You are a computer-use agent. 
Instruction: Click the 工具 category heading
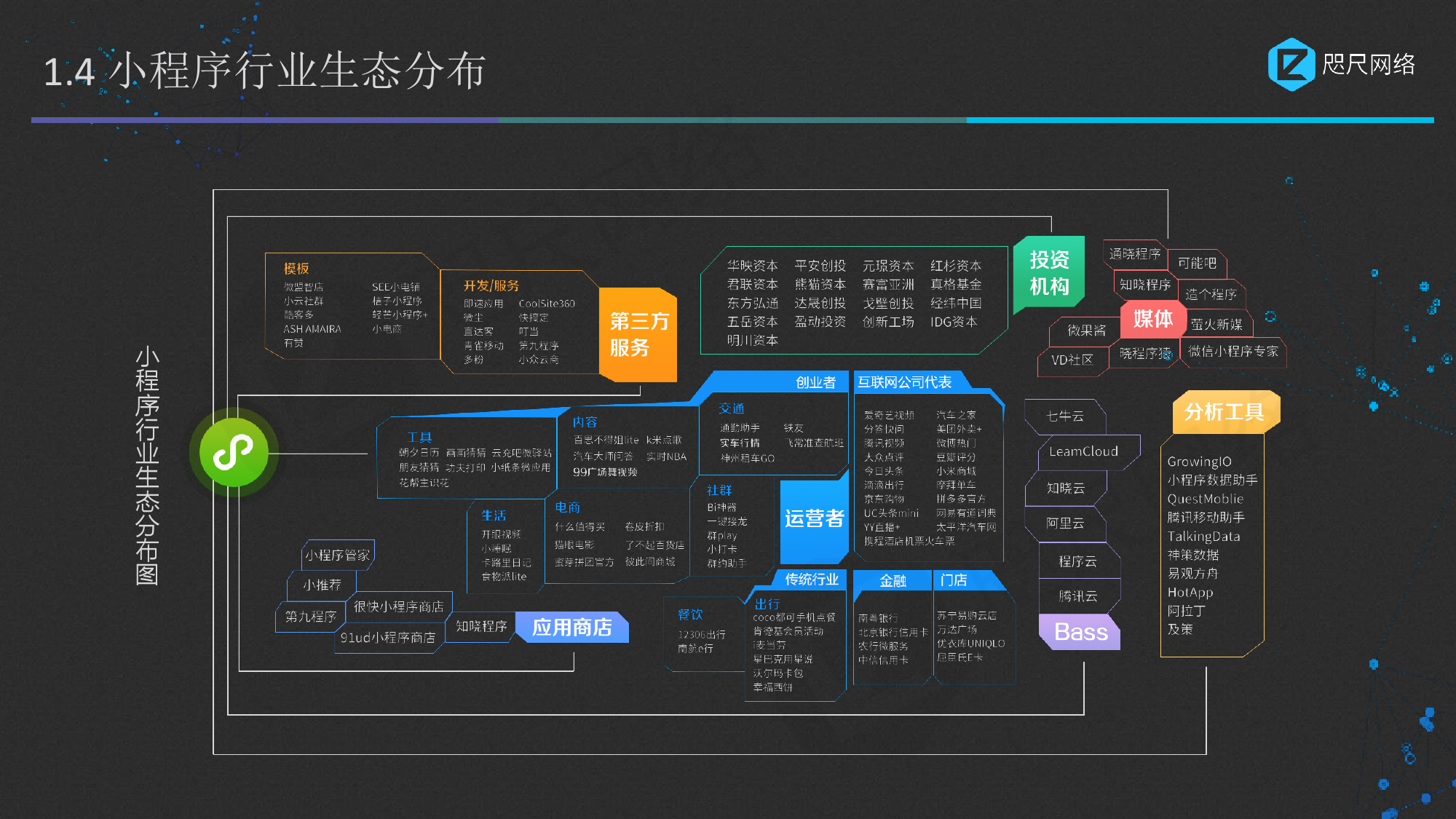[x=419, y=438]
